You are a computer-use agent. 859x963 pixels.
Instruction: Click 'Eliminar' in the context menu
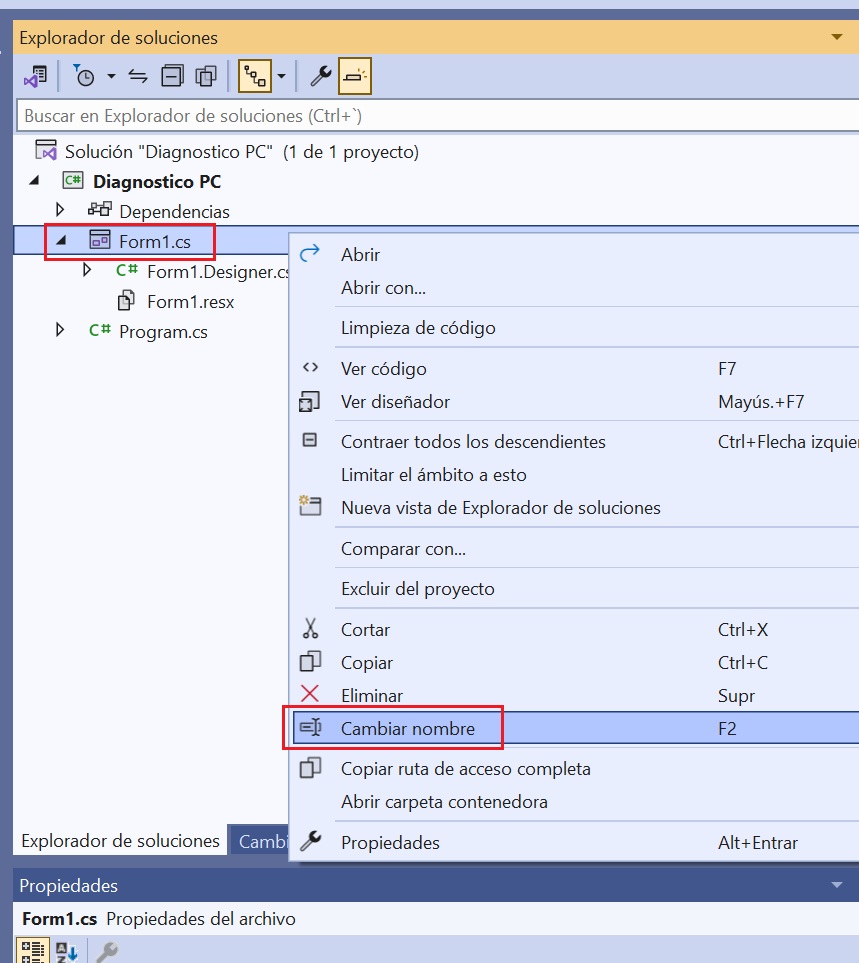[372, 696]
